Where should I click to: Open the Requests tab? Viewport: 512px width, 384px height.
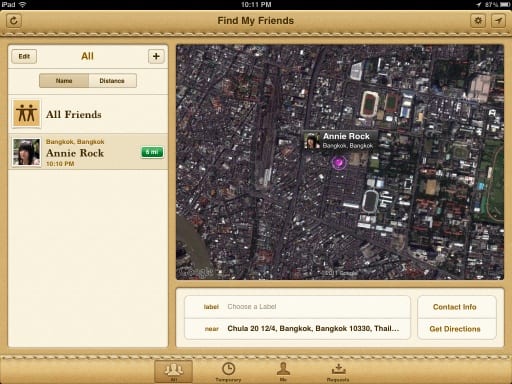[x=338, y=371]
